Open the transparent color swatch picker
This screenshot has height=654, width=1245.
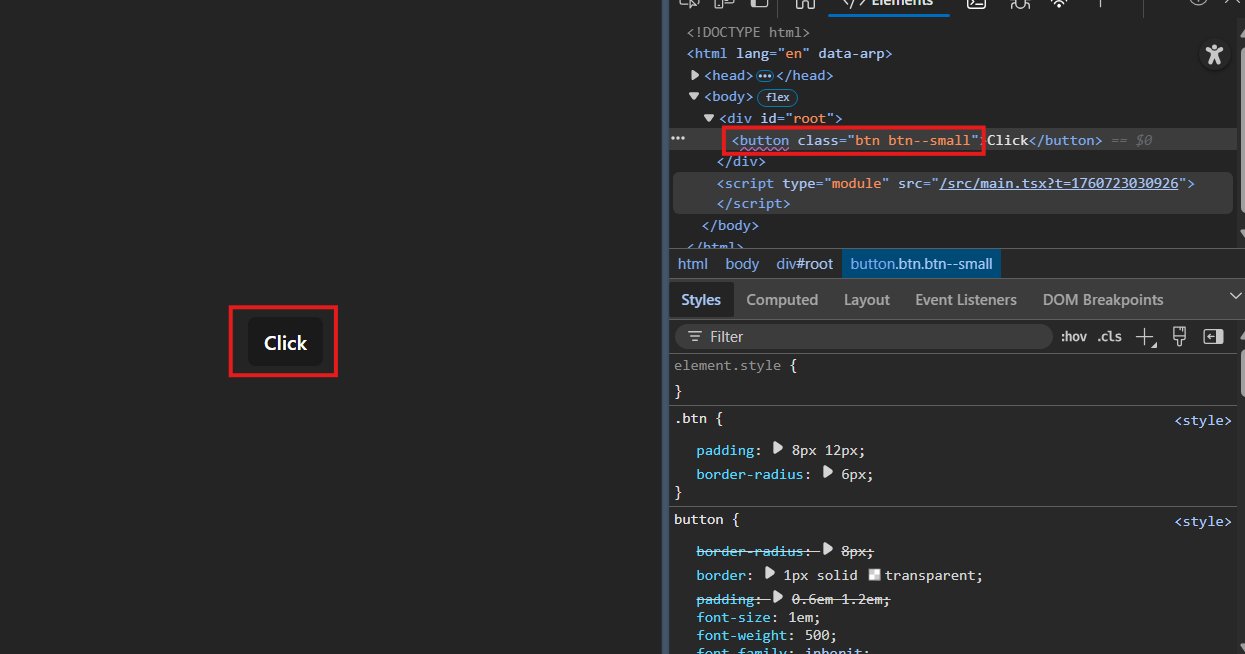tap(874, 575)
